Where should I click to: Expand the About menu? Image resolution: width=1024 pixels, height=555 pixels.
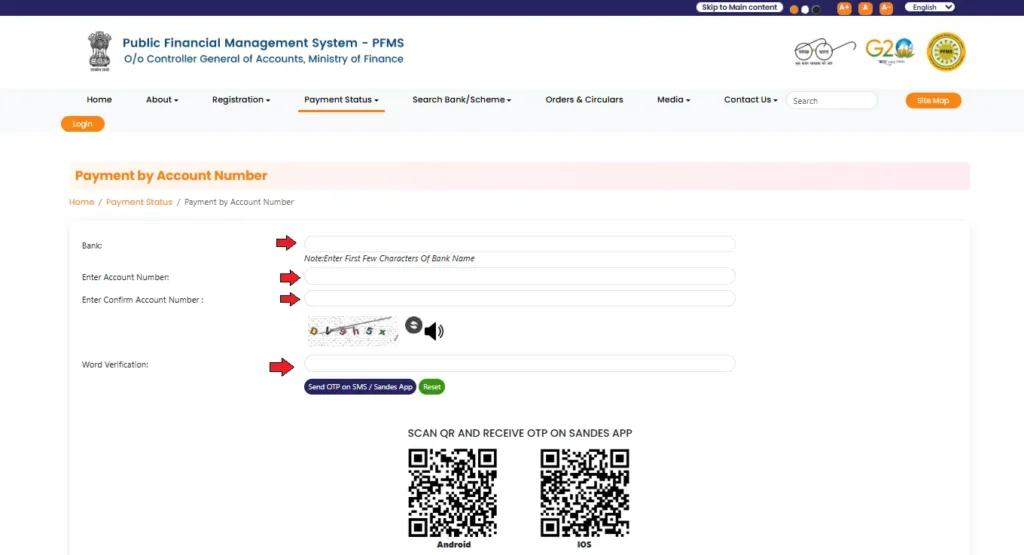(162, 100)
